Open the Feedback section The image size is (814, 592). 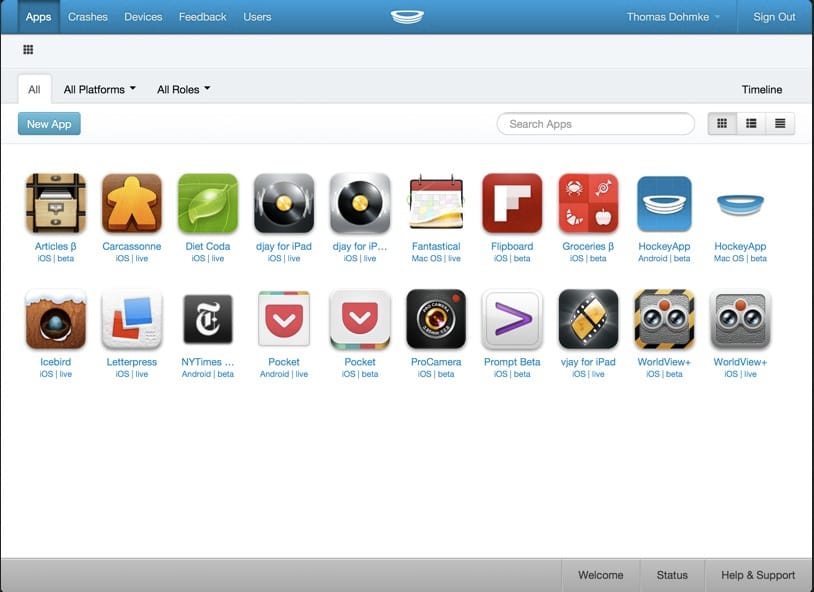click(x=202, y=16)
